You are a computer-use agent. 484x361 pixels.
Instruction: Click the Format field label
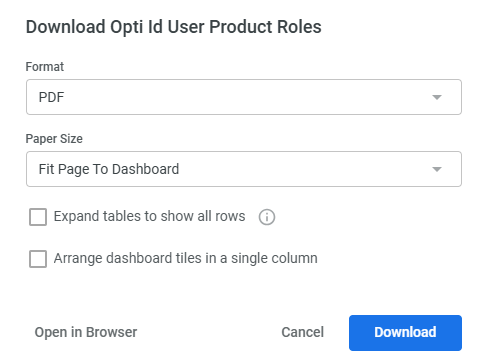point(45,67)
